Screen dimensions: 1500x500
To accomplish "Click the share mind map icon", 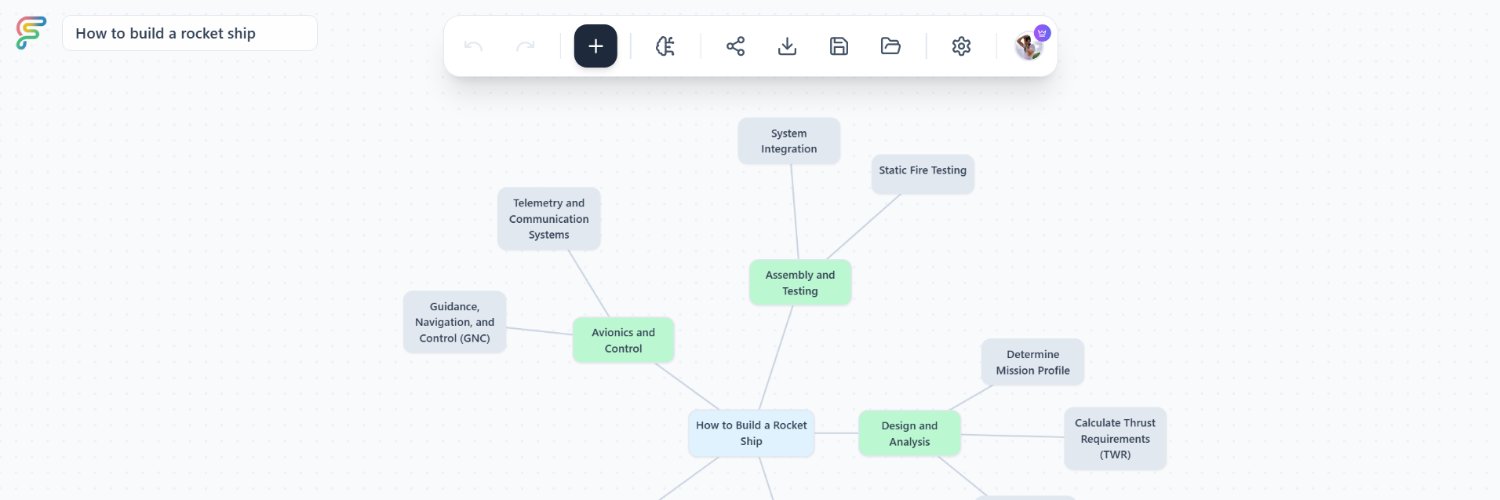I will coord(736,46).
